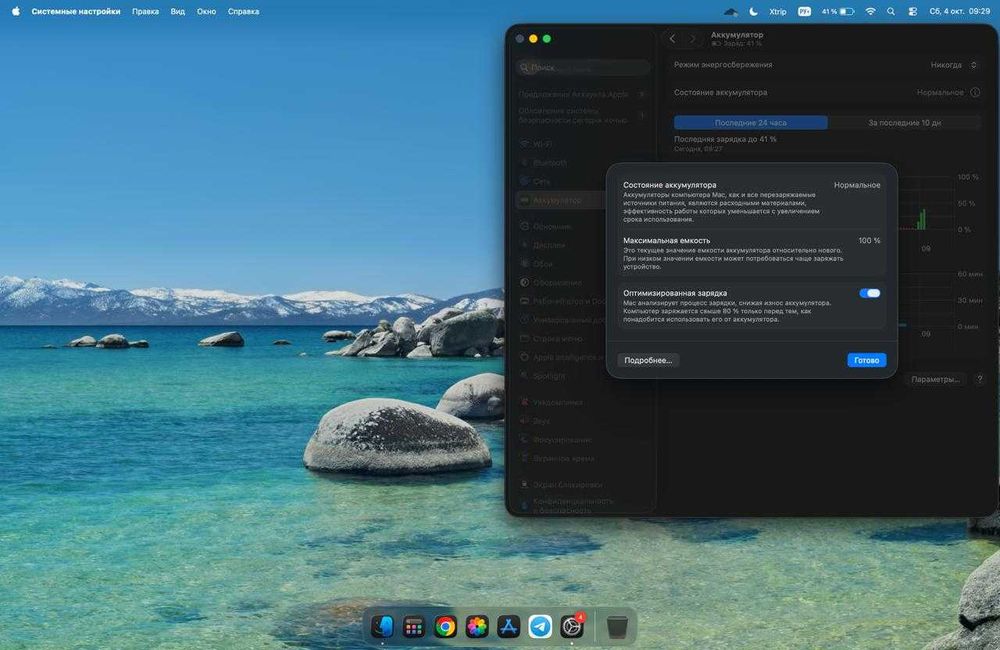The height and width of the screenshot is (650, 1000).
Task: Click the Максимальная емкость heading text
Action: (666, 240)
